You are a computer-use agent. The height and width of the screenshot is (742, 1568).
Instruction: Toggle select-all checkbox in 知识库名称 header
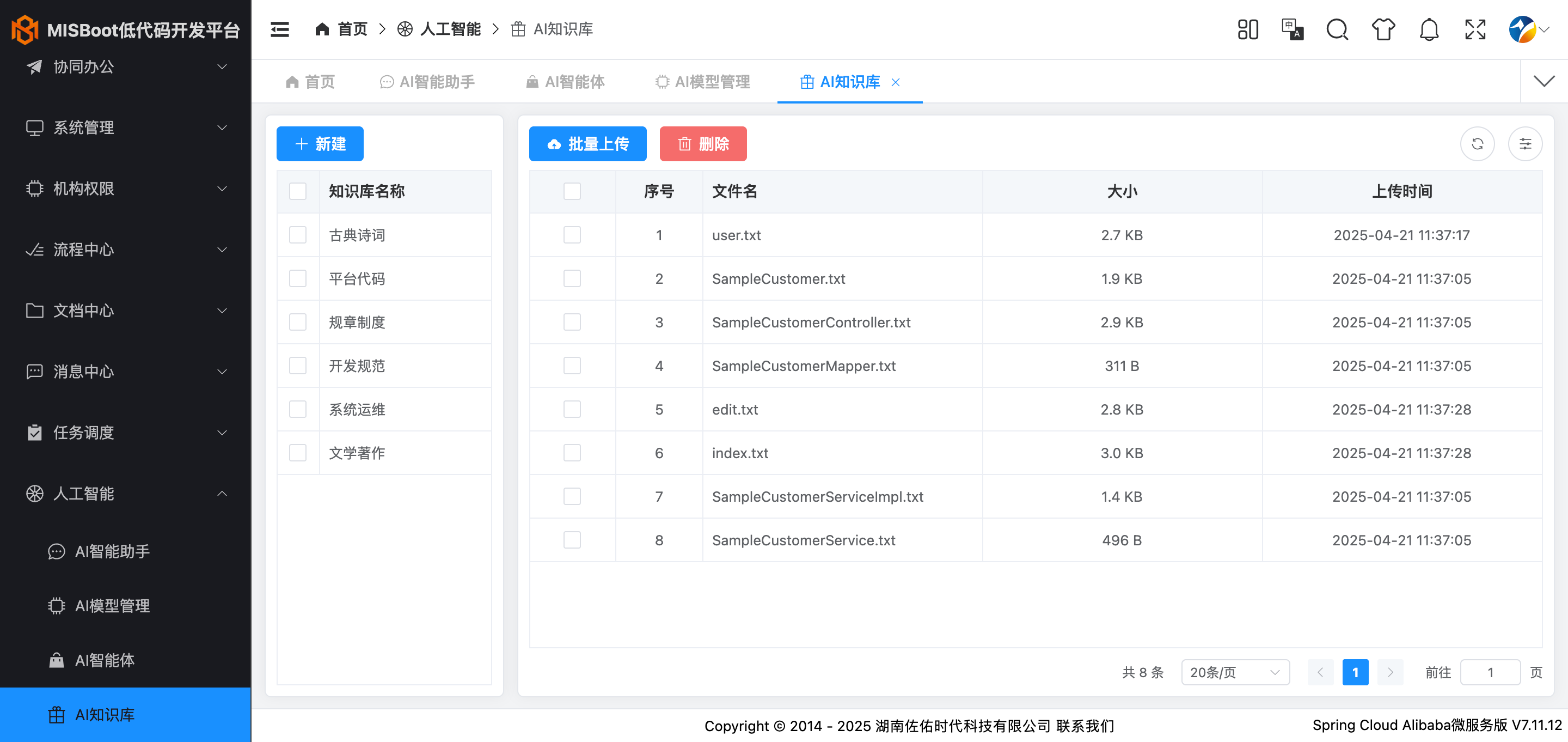(x=298, y=191)
